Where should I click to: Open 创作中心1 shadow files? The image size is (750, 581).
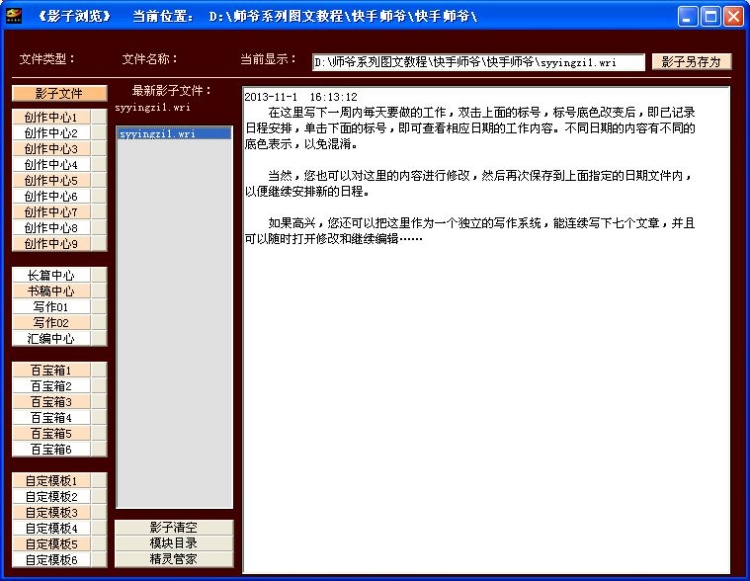(51, 117)
